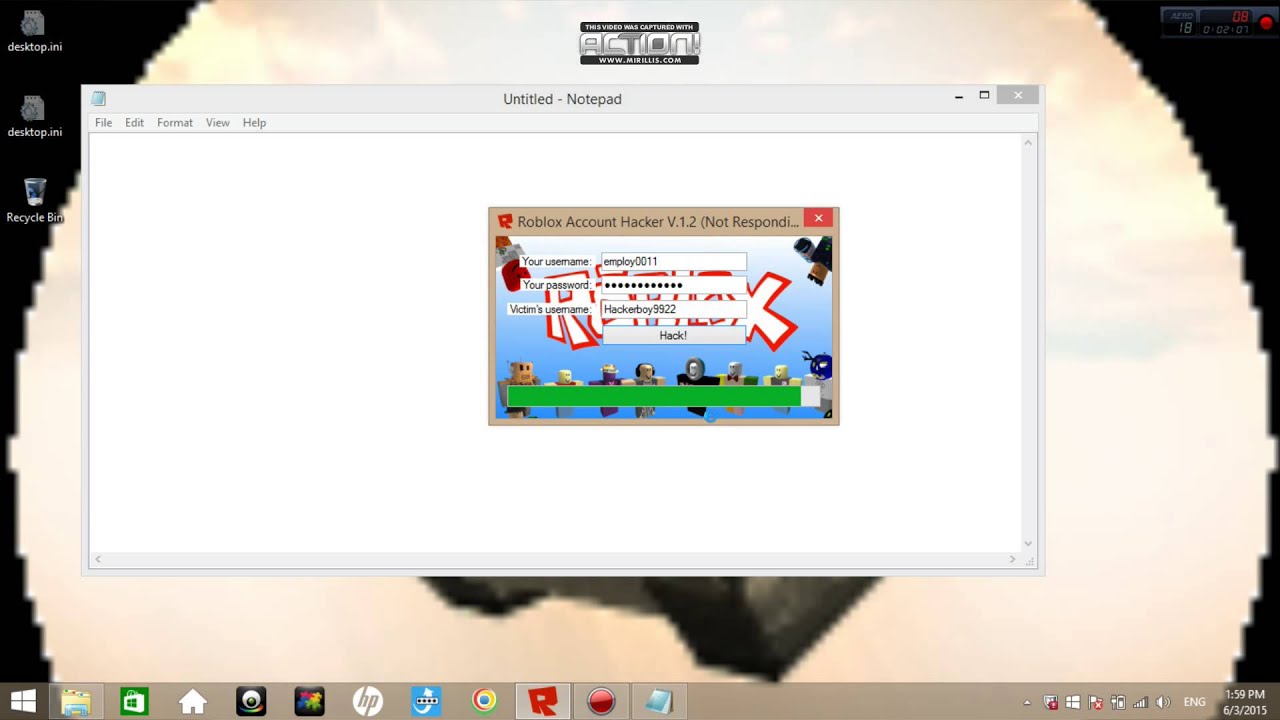1280x720 pixels.
Task: Maximize the Notepad window
Action: 984,96
